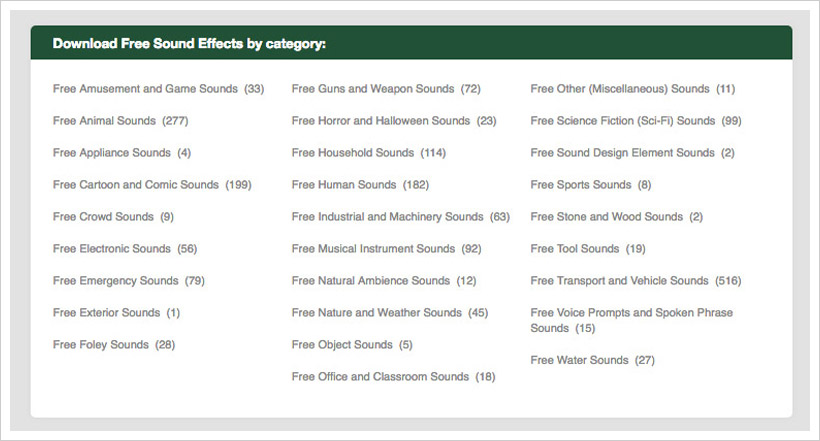Open Free Water Sounds category
This screenshot has width=820, height=441.
tap(579, 360)
